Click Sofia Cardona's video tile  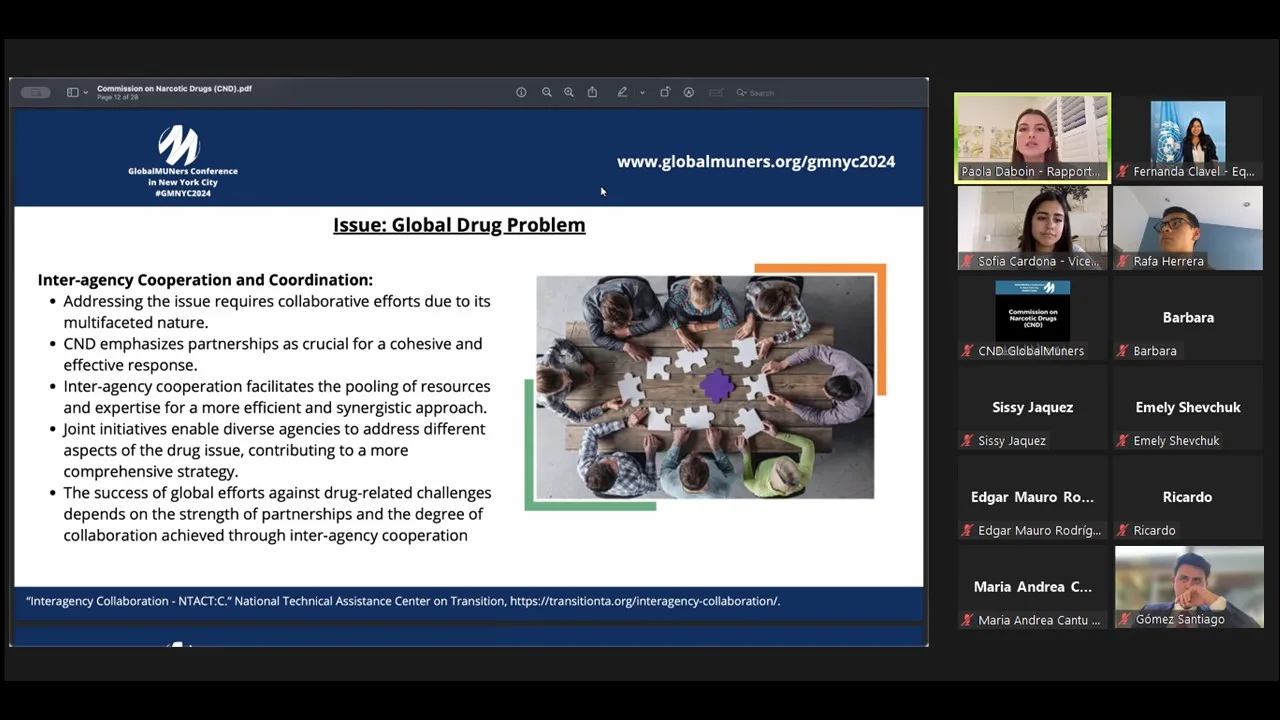pyautogui.click(x=1032, y=227)
